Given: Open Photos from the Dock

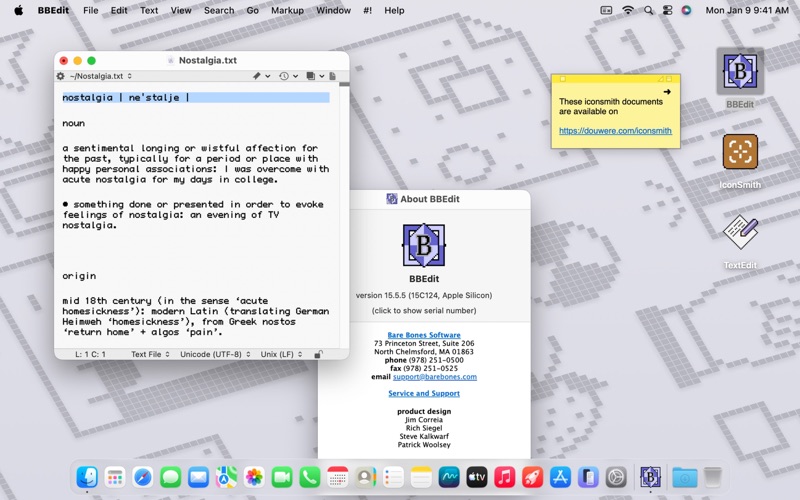Looking at the screenshot, I should [x=254, y=478].
